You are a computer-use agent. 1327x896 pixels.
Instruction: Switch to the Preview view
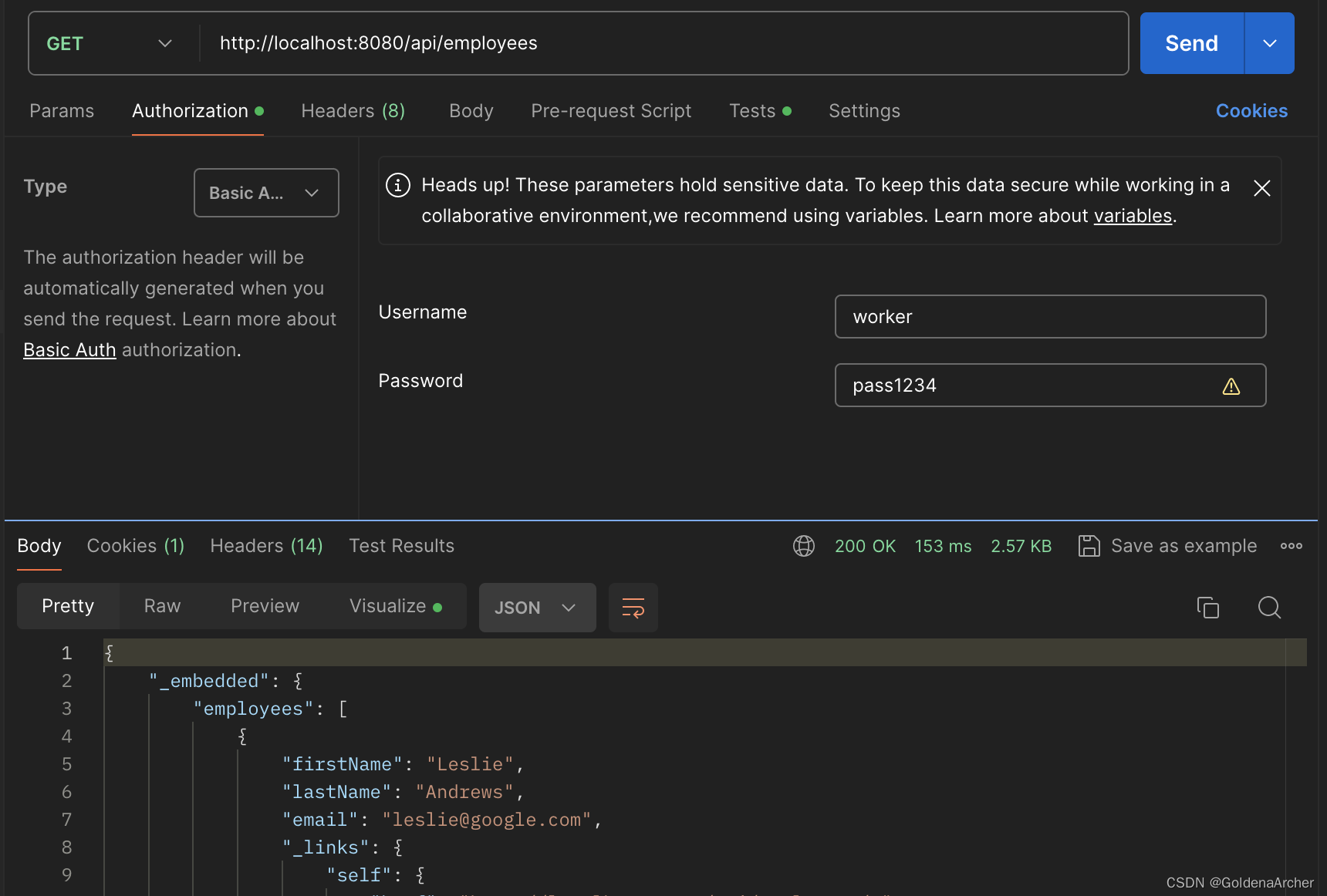pyautogui.click(x=265, y=606)
